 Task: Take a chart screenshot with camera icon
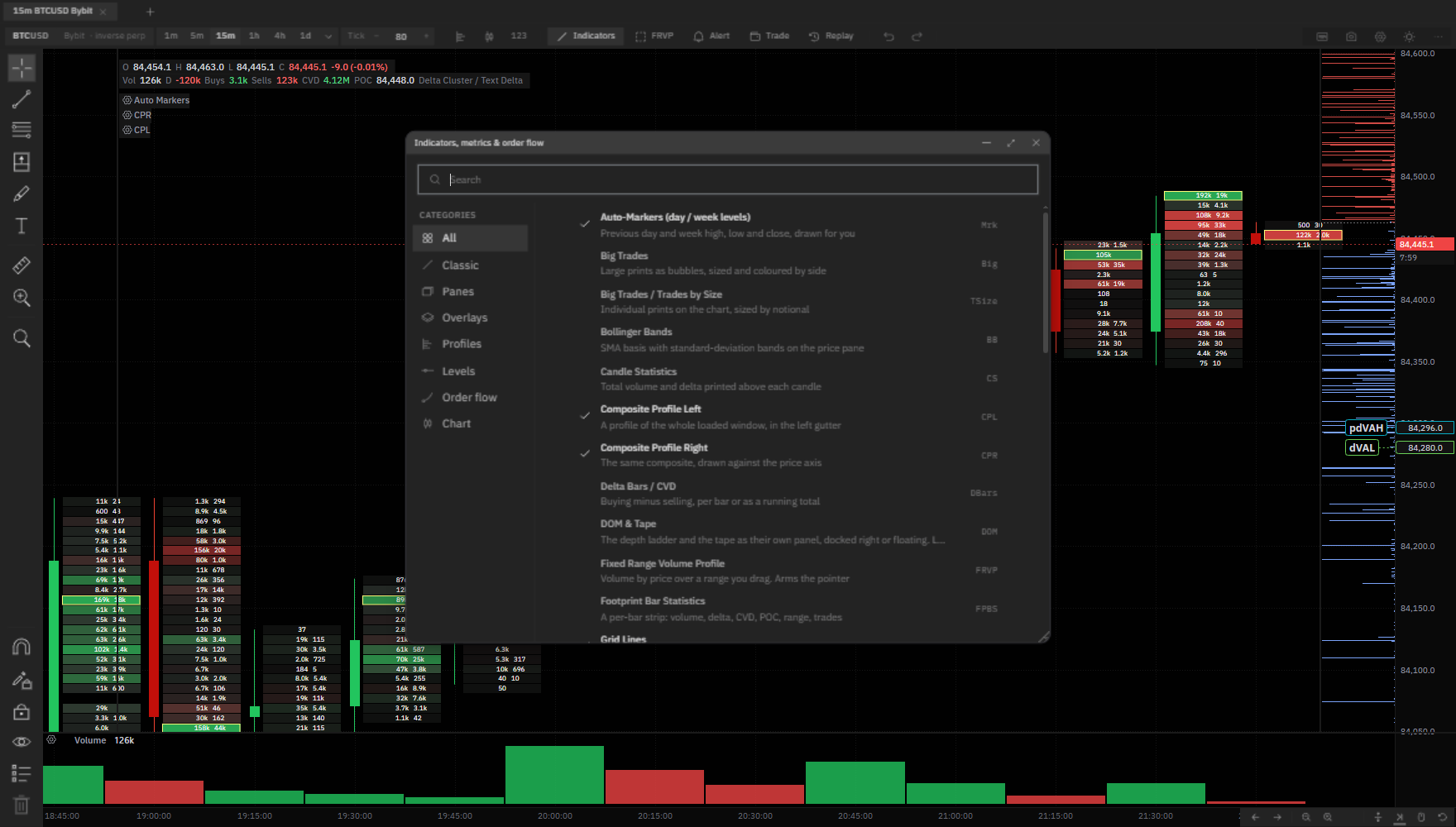[1351, 36]
